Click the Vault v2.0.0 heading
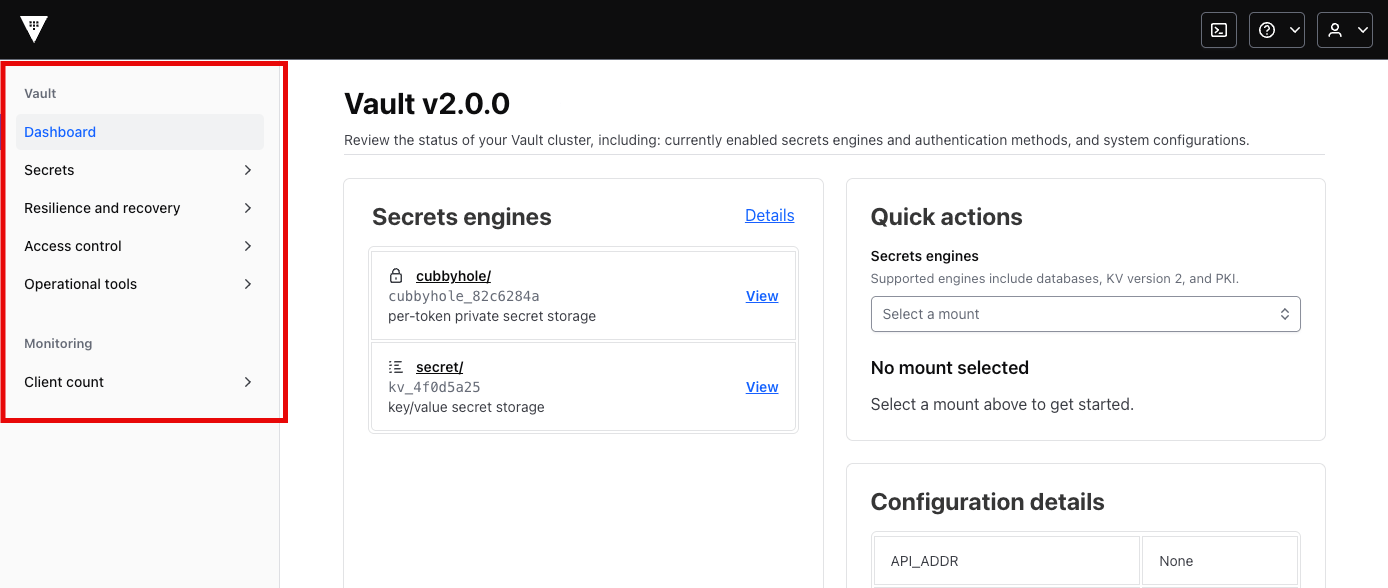This screenshot has width=1388, height=588. 427,104
